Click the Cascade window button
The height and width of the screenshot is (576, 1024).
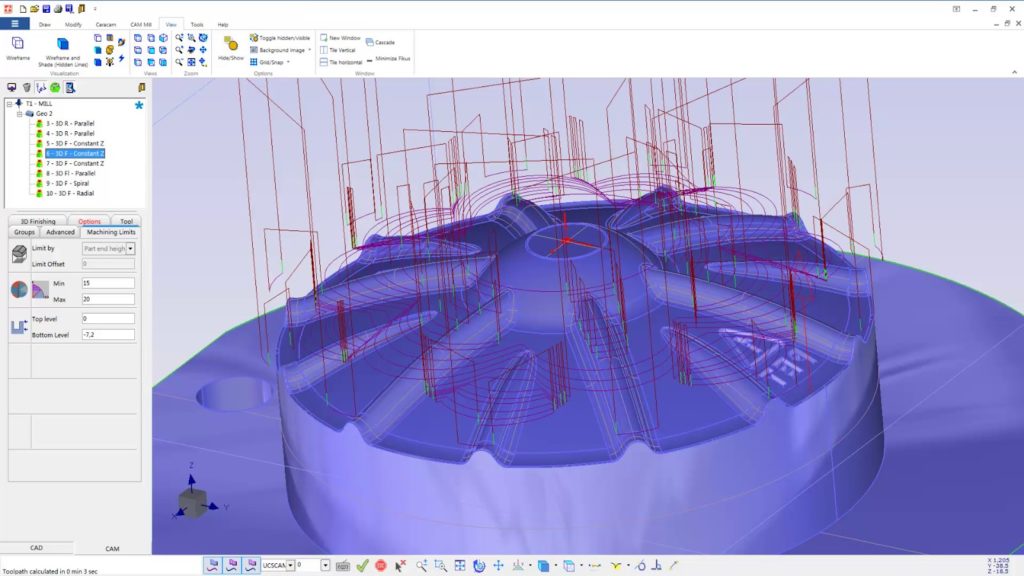tap(384, 42)
